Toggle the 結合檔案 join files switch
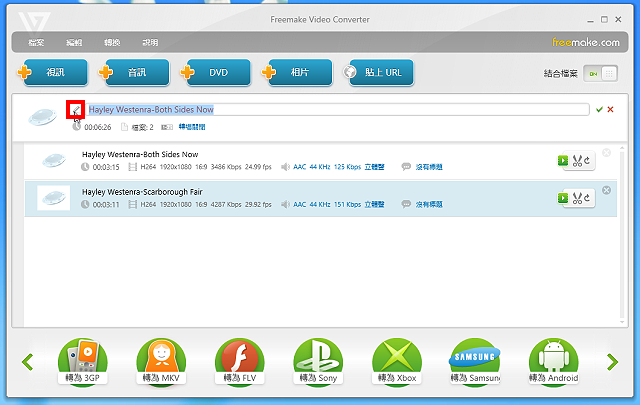Screen dimensions: 640x405 600,74
